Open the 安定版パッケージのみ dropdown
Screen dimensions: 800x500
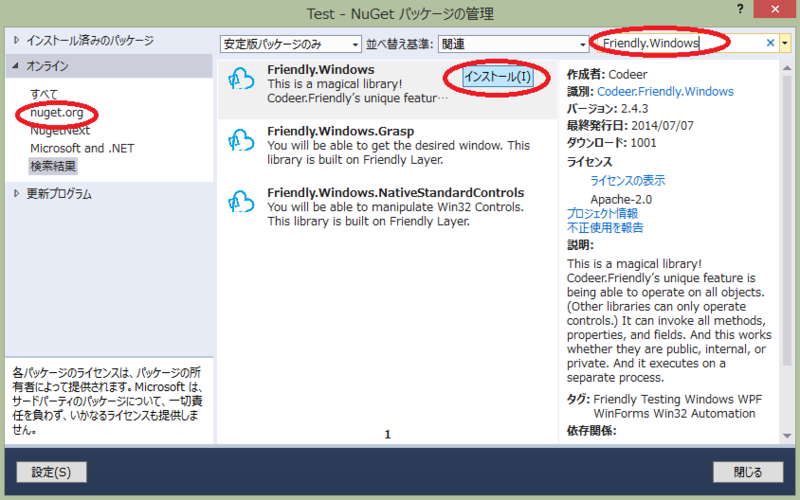[291, 44]
